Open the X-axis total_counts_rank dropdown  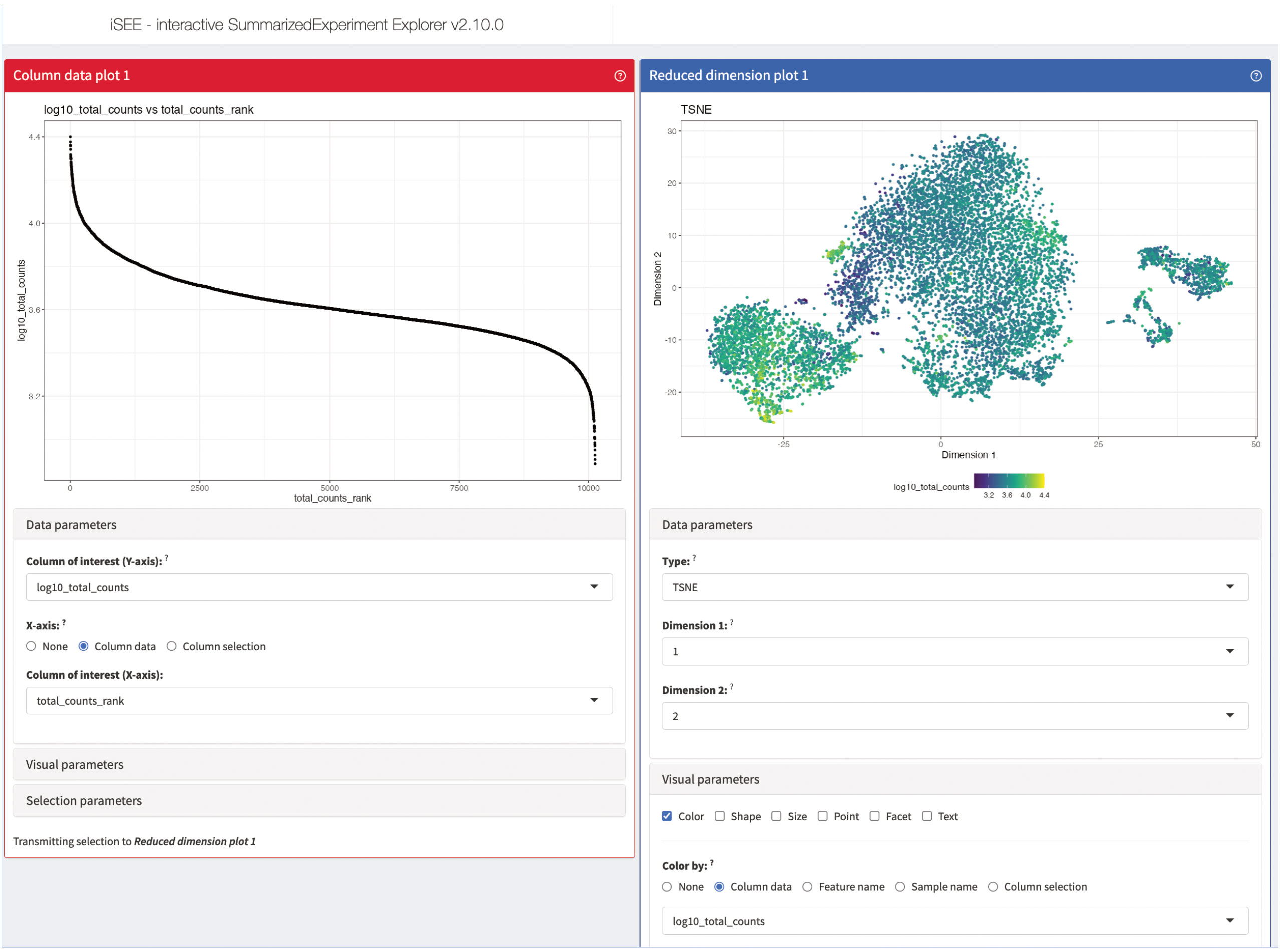319,700
